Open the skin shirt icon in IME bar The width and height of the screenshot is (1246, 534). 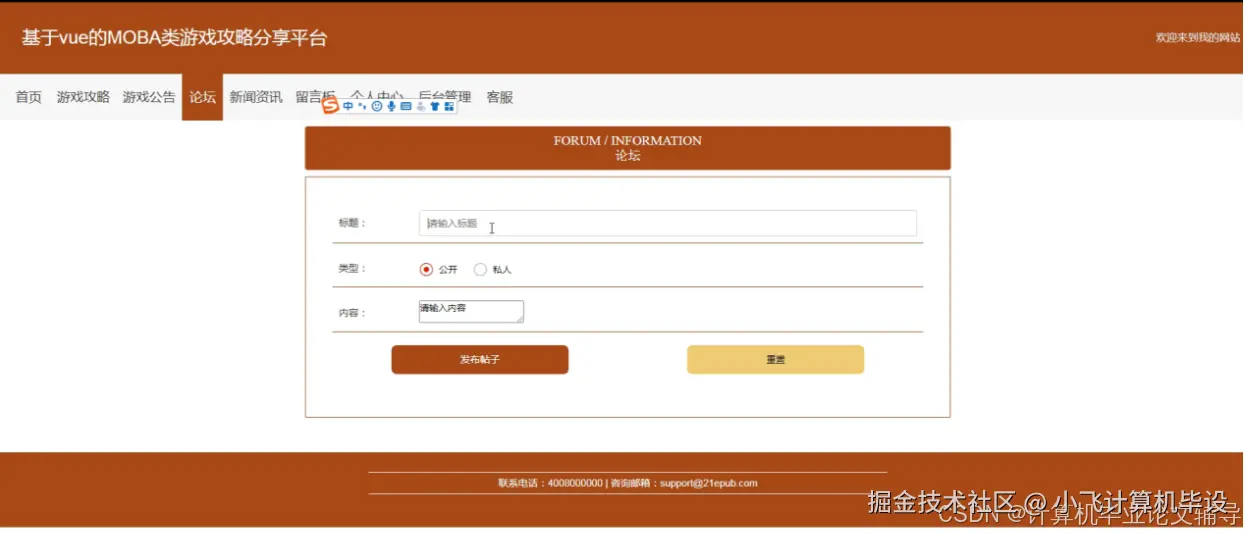pyautogui.click(x=435, y=106)
